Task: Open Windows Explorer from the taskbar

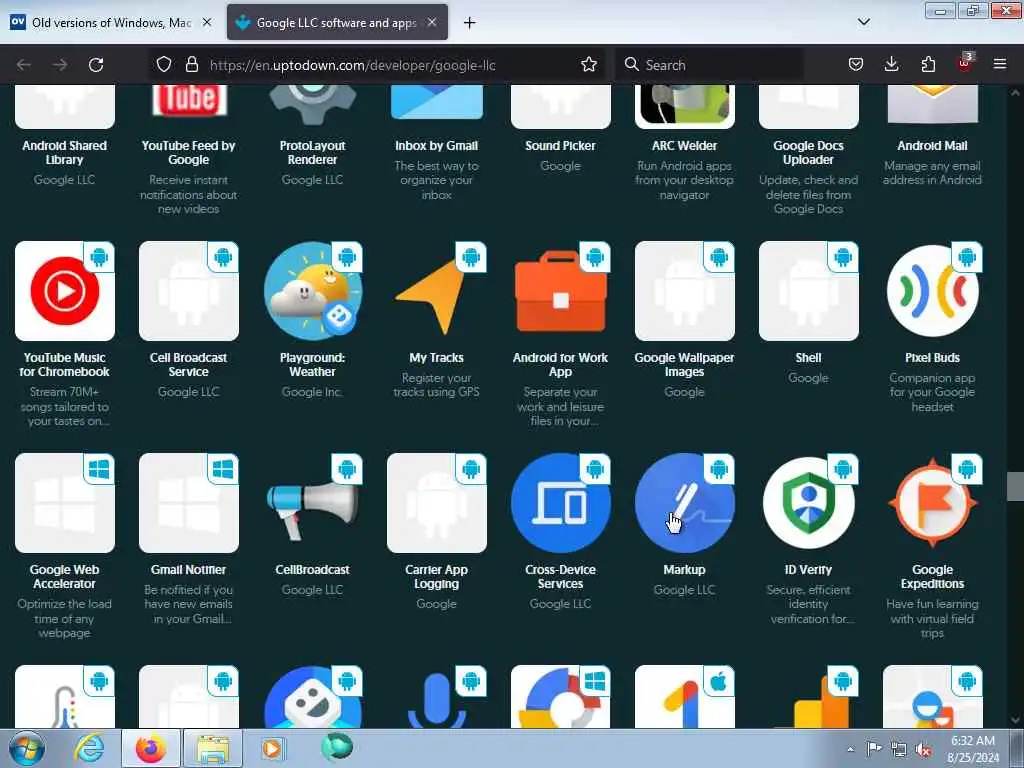Action: click(213, 748)
